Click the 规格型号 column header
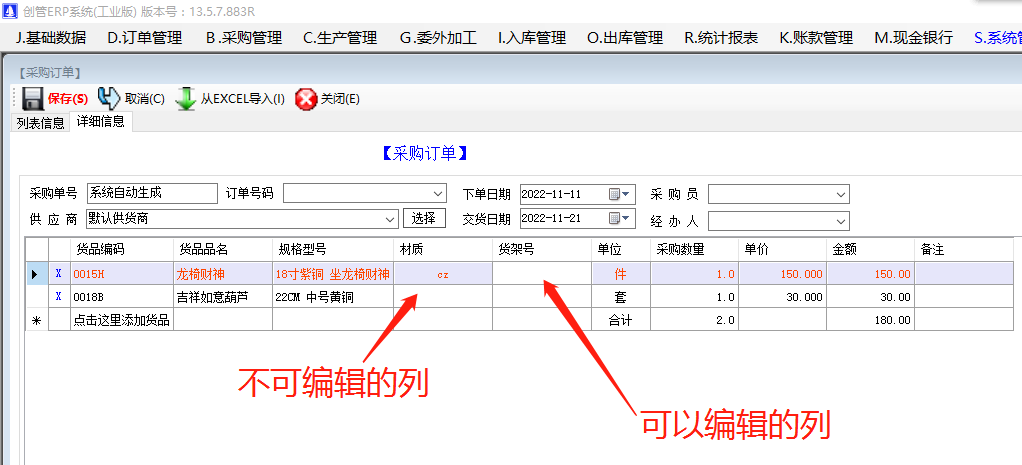The height and width of the screenshot is (465, 1022). tap(333, 249)
